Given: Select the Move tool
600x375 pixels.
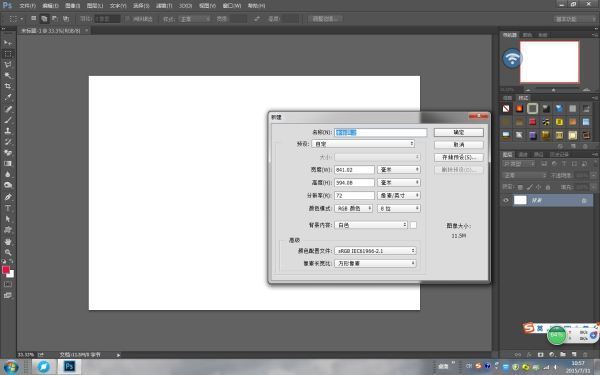Looking at the screenshot, I should (8, 42).
